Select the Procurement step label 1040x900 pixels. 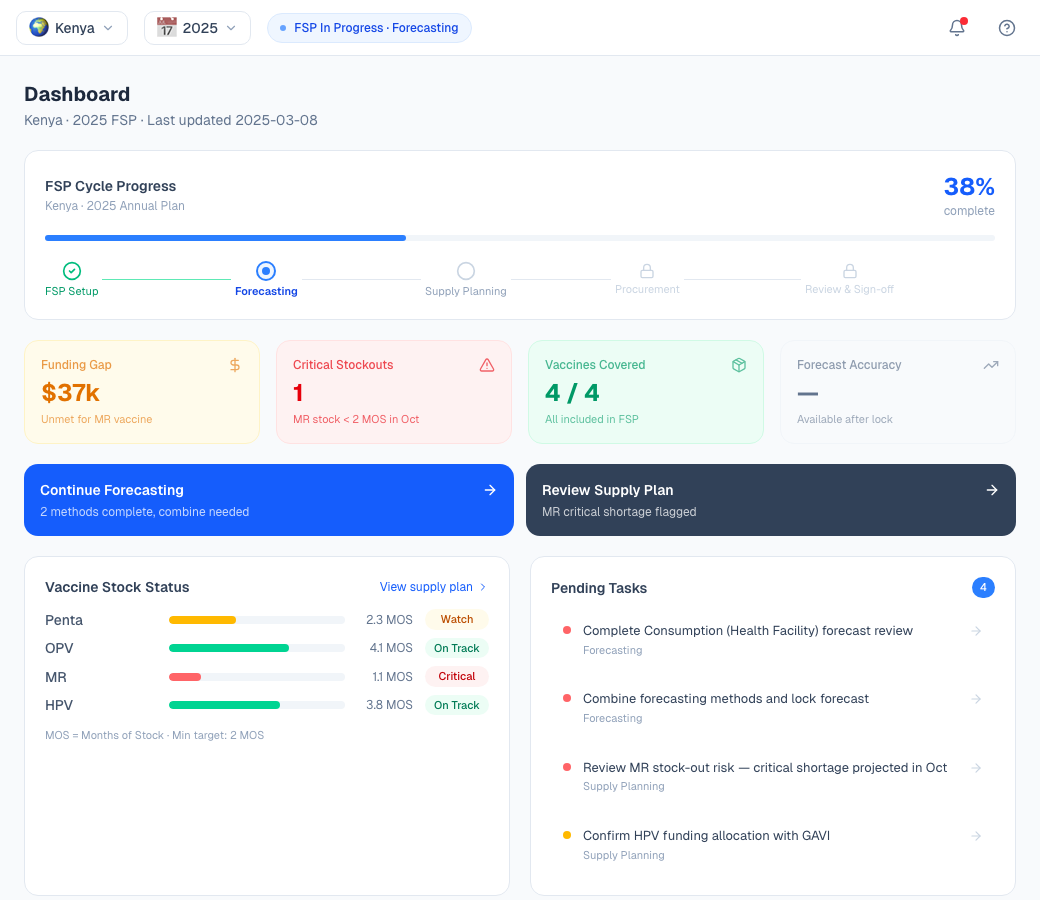[x=647, y=289]
